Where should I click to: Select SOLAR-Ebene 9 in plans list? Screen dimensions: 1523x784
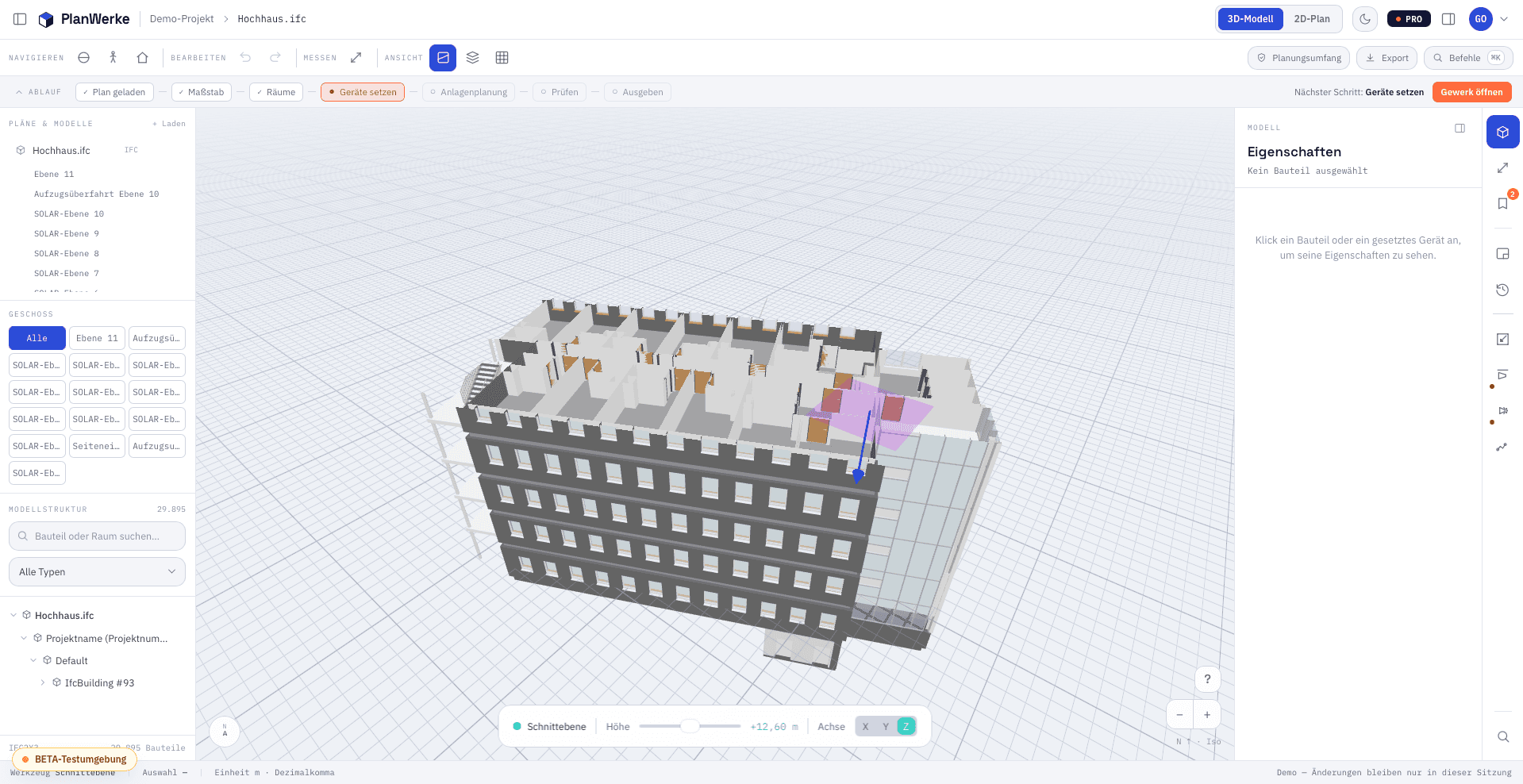[x=67, y=233]
